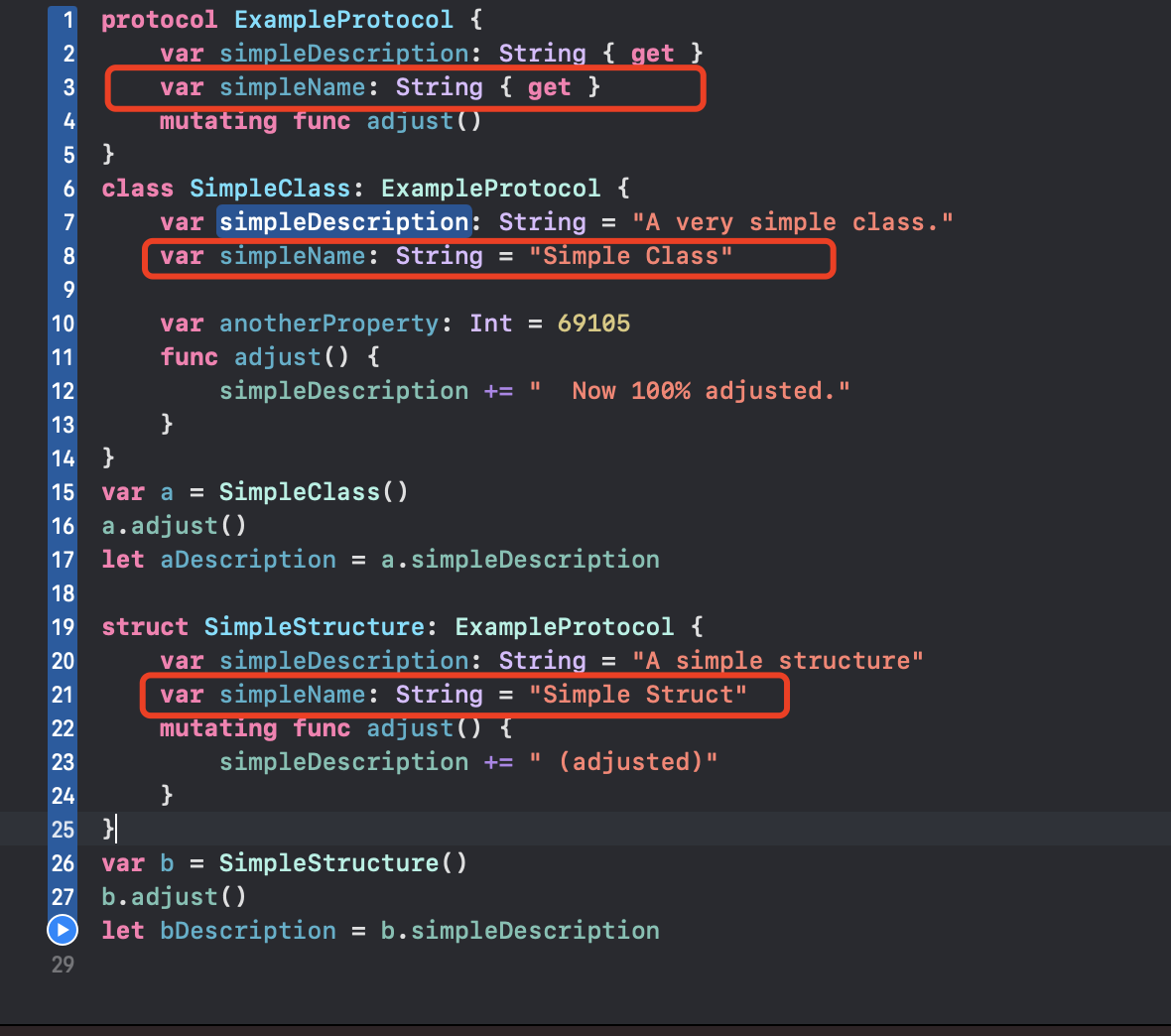Click line number 10 in the gutter
Image resolution: width=1171 pixels, height=1036 pixels.
click(63, 324)
